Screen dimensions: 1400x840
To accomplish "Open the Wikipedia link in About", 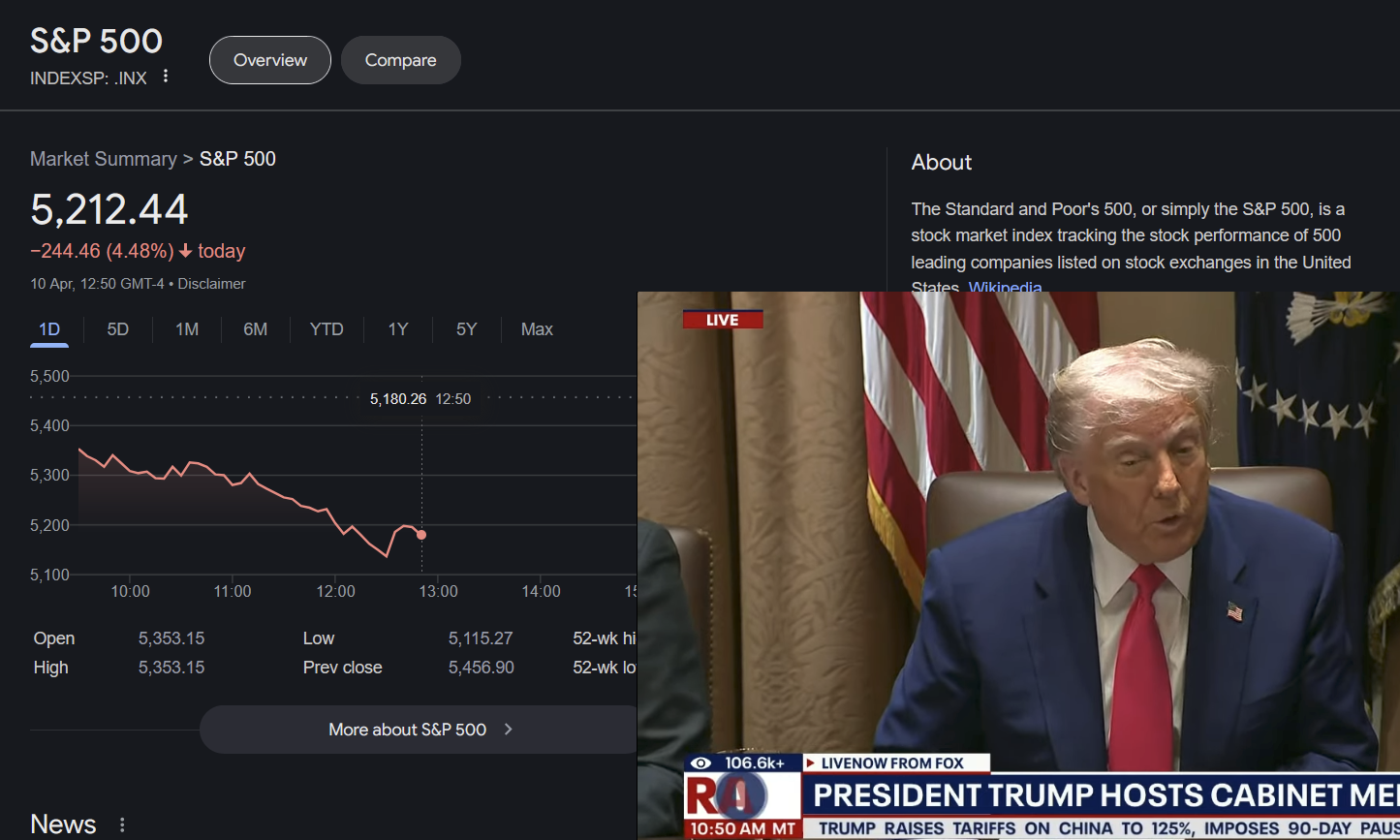I will 1006,287.
